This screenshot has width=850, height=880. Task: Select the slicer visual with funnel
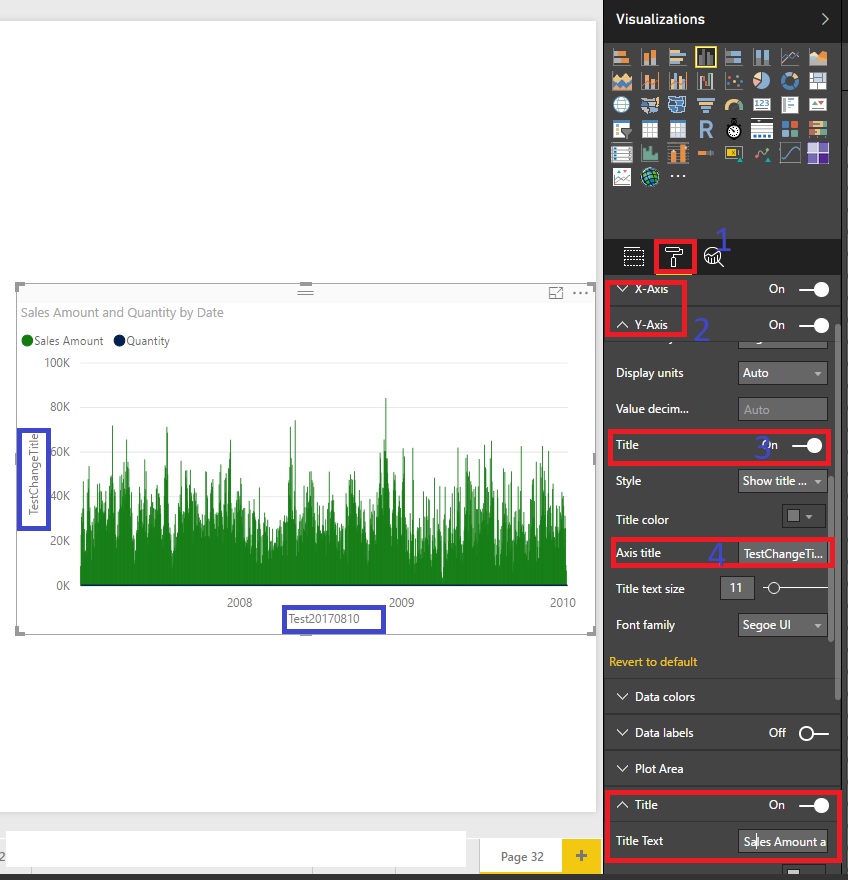click(621, 130)
